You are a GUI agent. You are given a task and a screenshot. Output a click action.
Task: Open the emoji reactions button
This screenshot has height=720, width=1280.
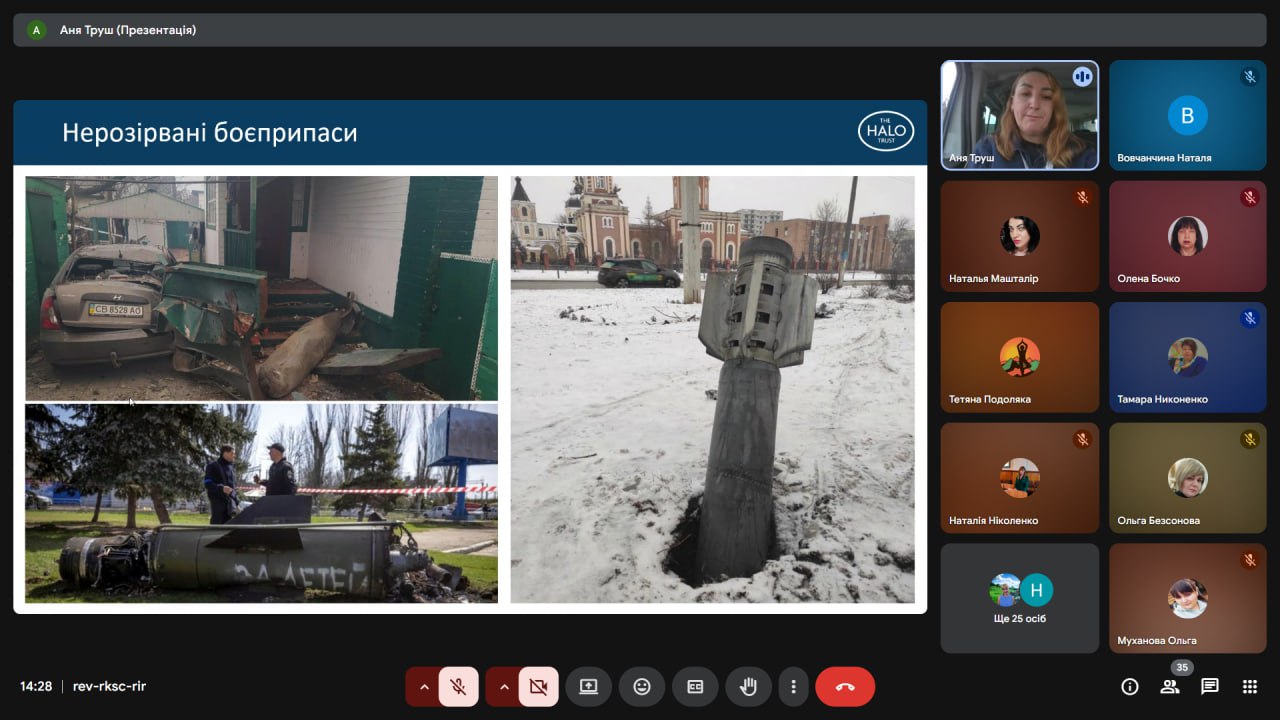pyautogui.click(x=642, y=687)
